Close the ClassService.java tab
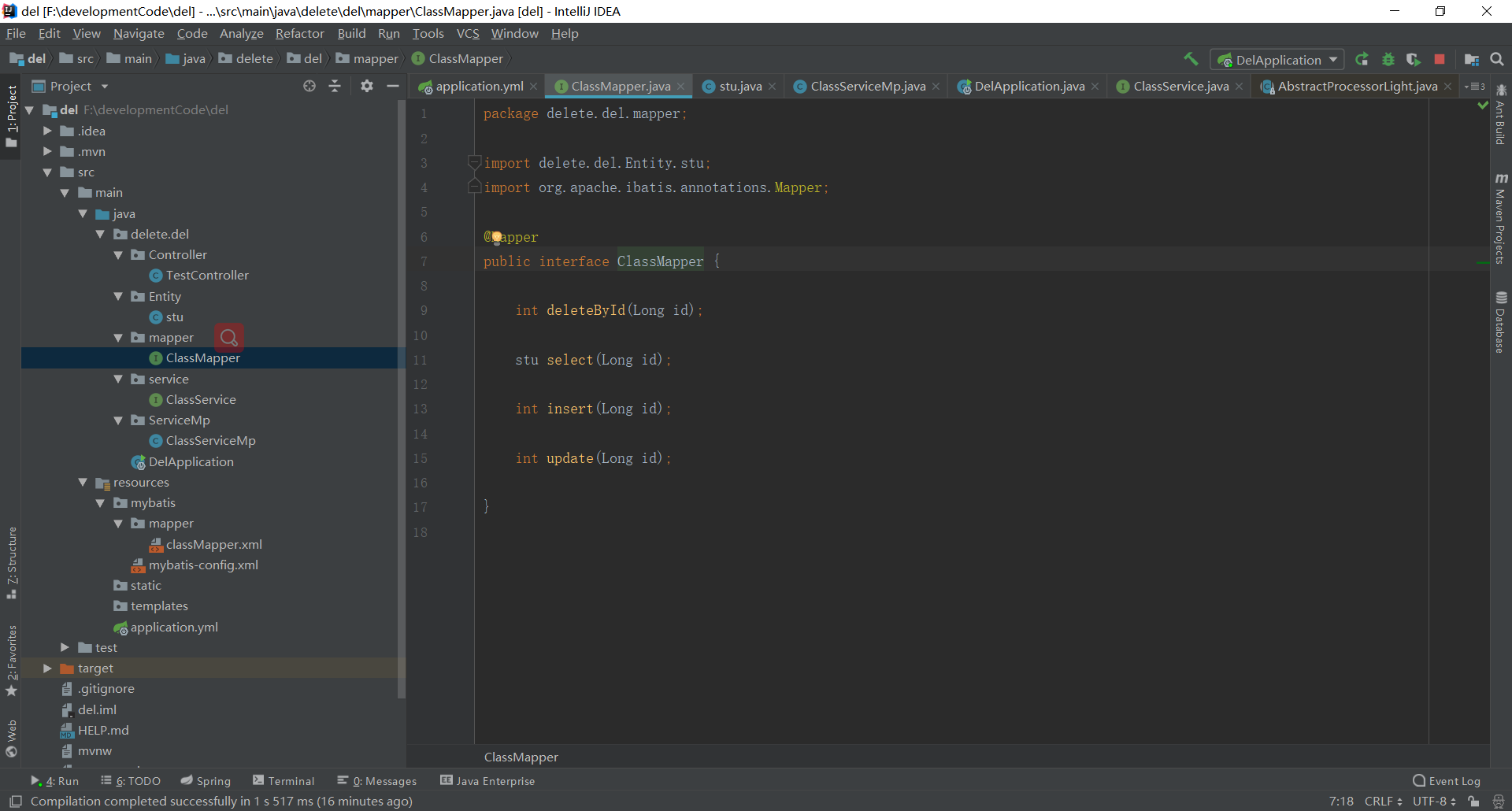This screenshot has height=811, width=1512. pos(1240,87)
